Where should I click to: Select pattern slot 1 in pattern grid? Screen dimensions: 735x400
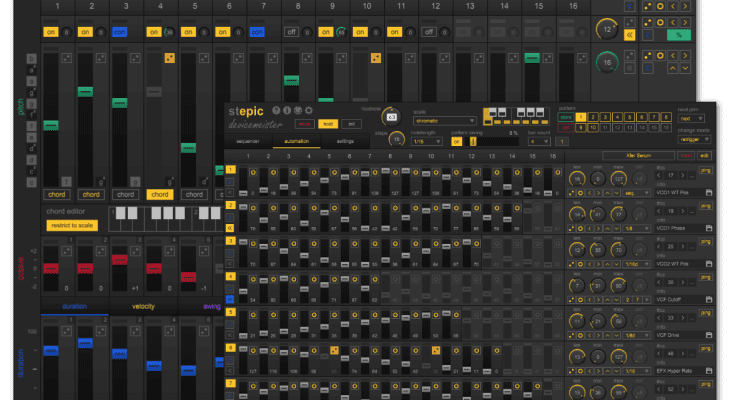pyautogui.click(x=579, y=117)
